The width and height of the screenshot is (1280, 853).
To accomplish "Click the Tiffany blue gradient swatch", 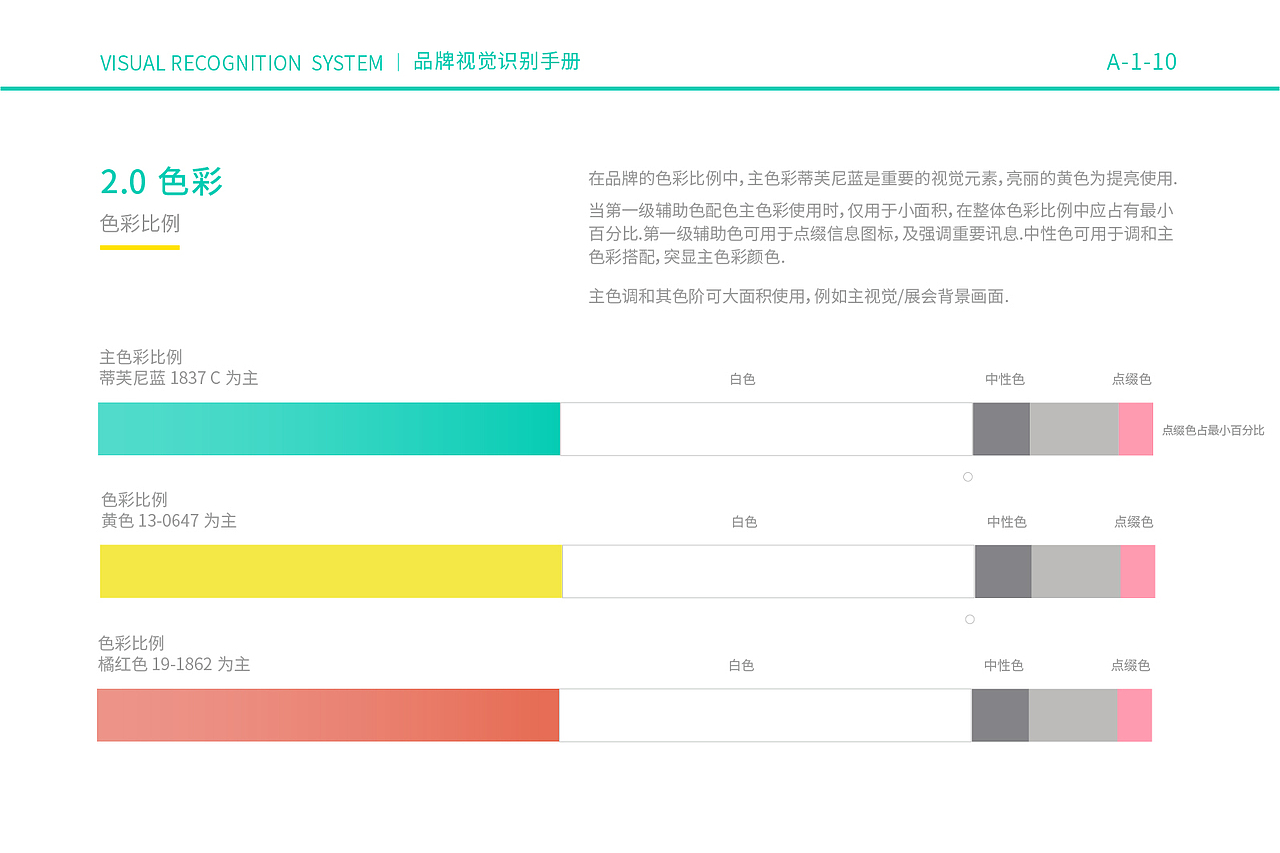I will 329,429.
